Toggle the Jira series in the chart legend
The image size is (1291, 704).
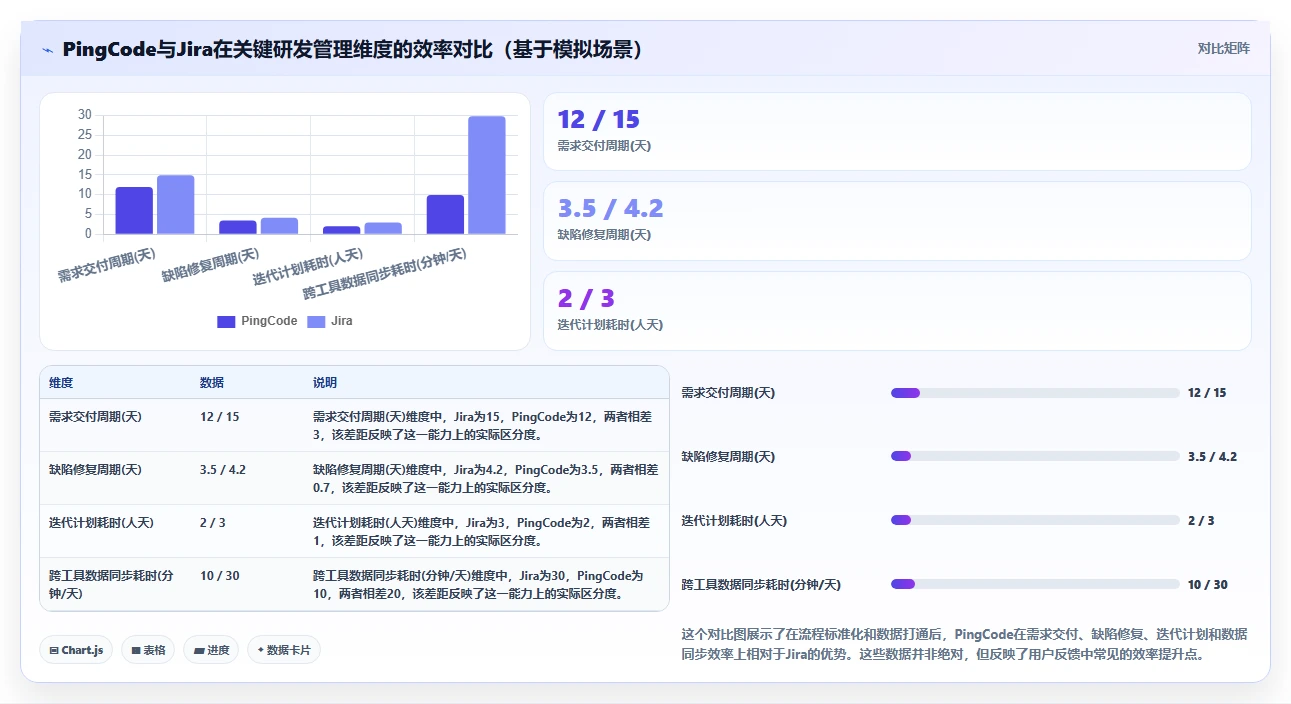coord(329,321)
